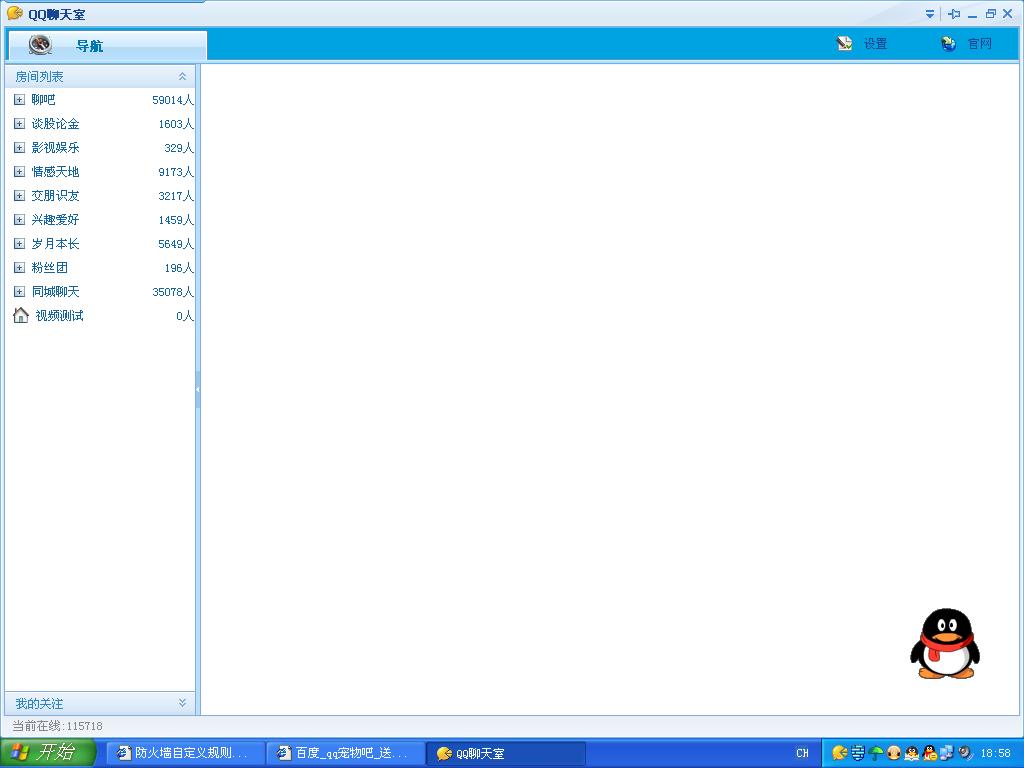The width and height of the screenshot is (1024, 768).
Task: Click the QQ penguin messenger tray icon
Action: click(929, 753)
